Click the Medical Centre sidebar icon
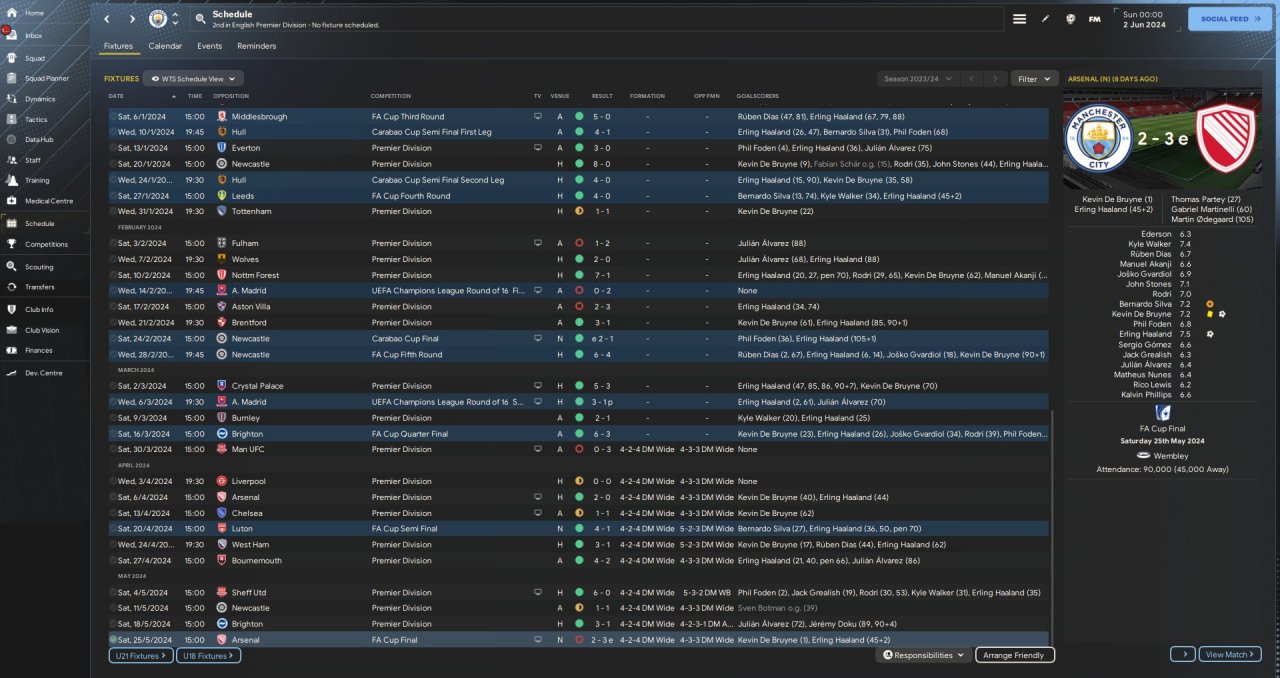 pos(13,200)
